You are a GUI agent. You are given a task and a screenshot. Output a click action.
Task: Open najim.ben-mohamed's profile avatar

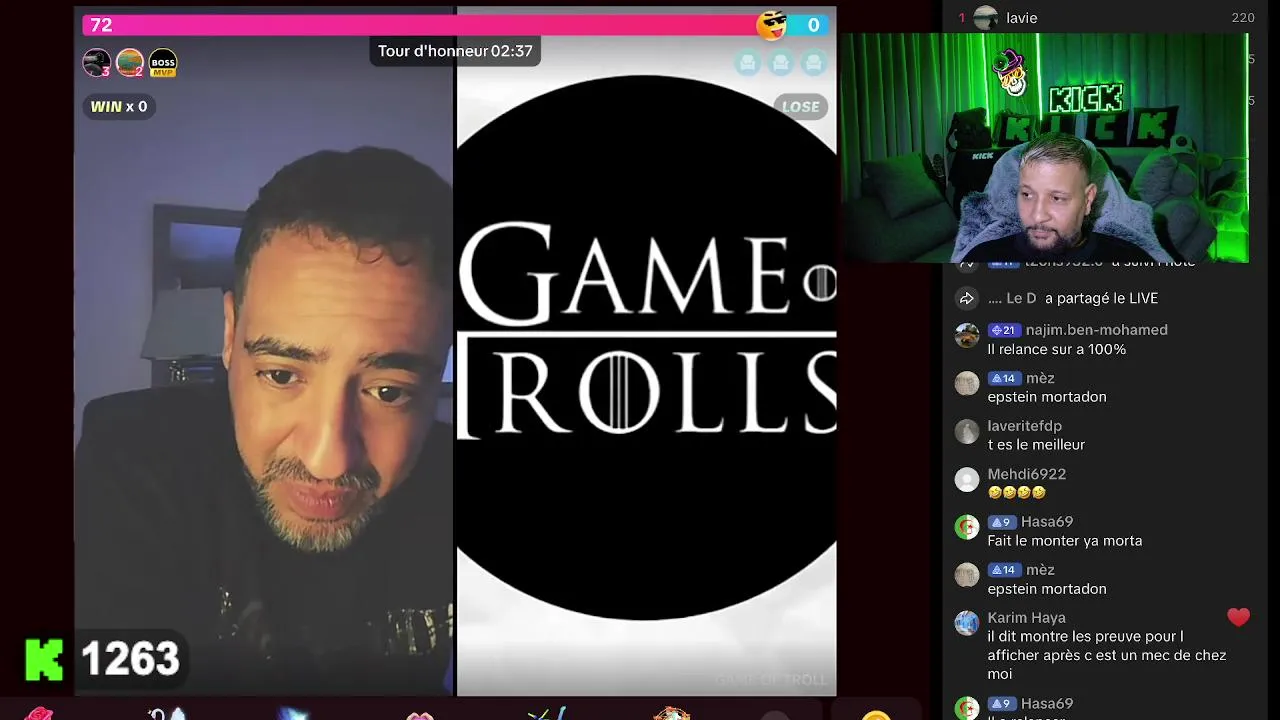(x=967, y=336)
